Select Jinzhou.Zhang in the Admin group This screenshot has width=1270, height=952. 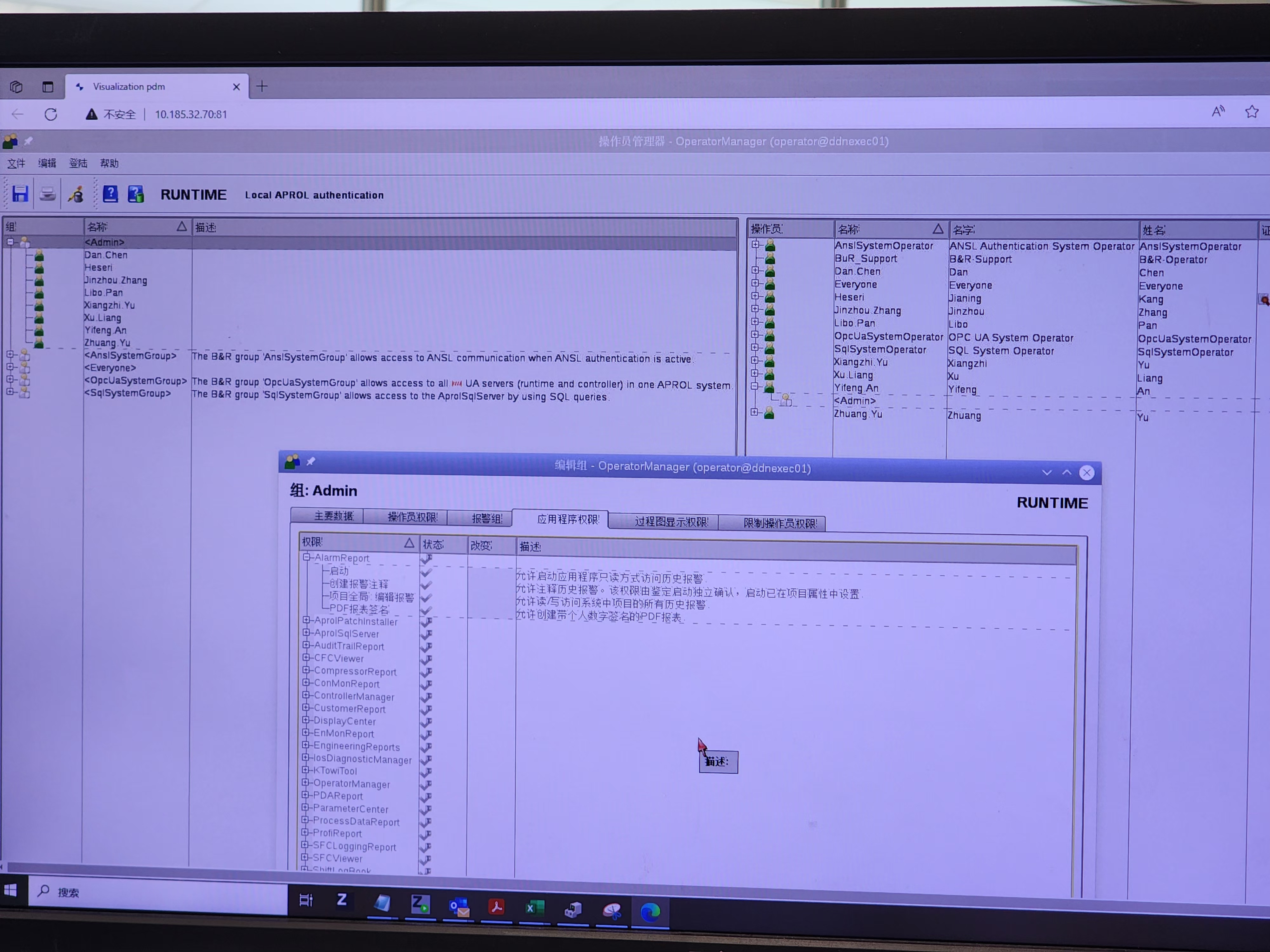point(115,280)
